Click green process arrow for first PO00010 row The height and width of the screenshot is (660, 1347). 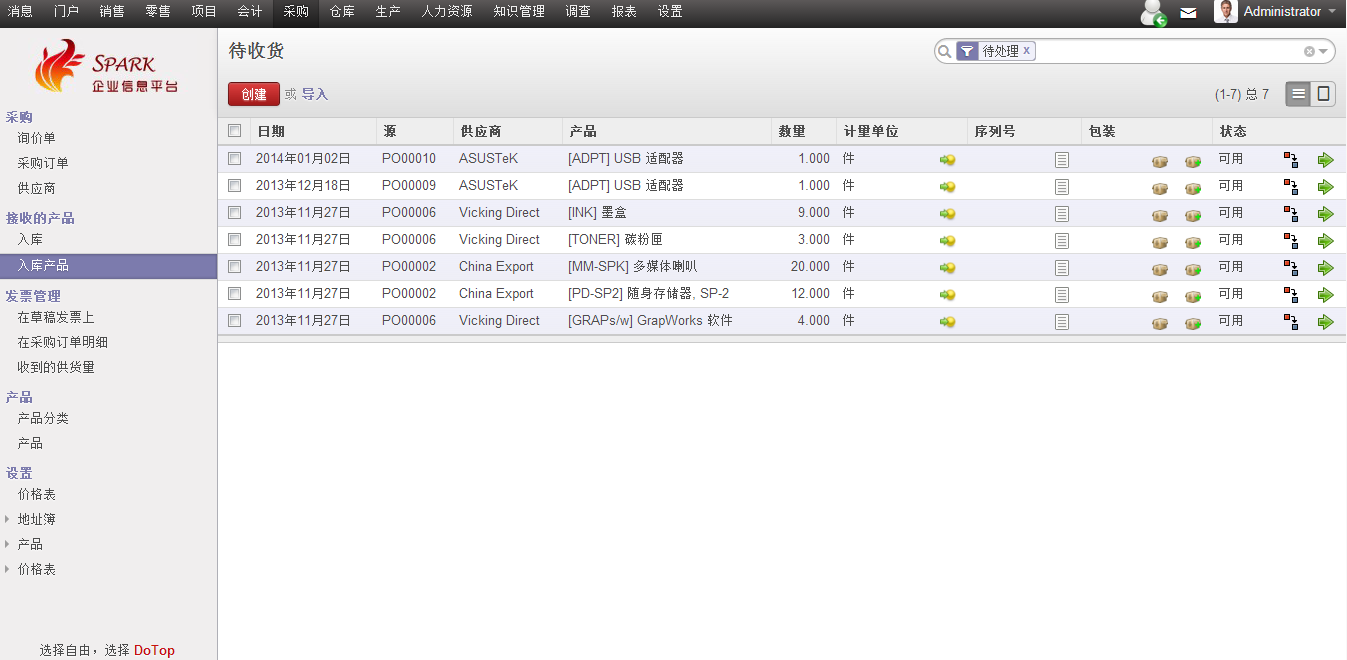[1325, 160]
